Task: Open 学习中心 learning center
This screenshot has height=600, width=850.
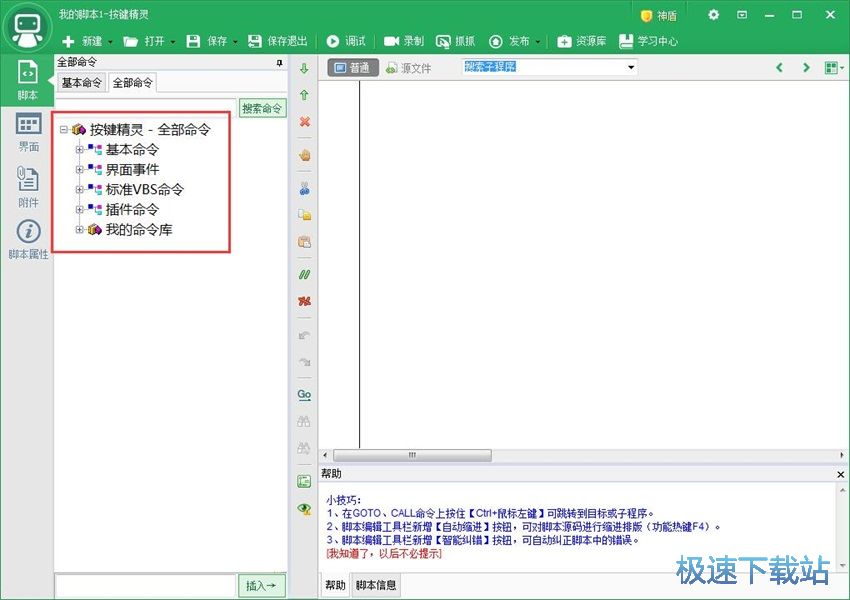Action: click(x=648, y=41)
